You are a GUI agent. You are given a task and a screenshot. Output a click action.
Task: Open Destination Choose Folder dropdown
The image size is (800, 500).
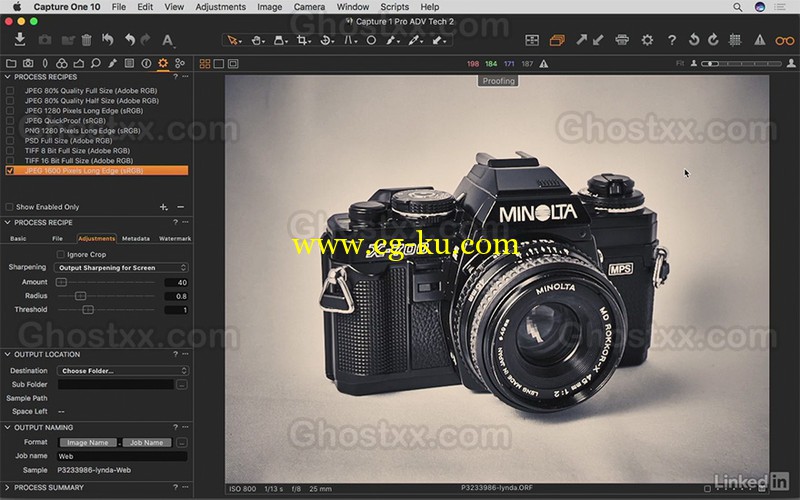point(122,370)
